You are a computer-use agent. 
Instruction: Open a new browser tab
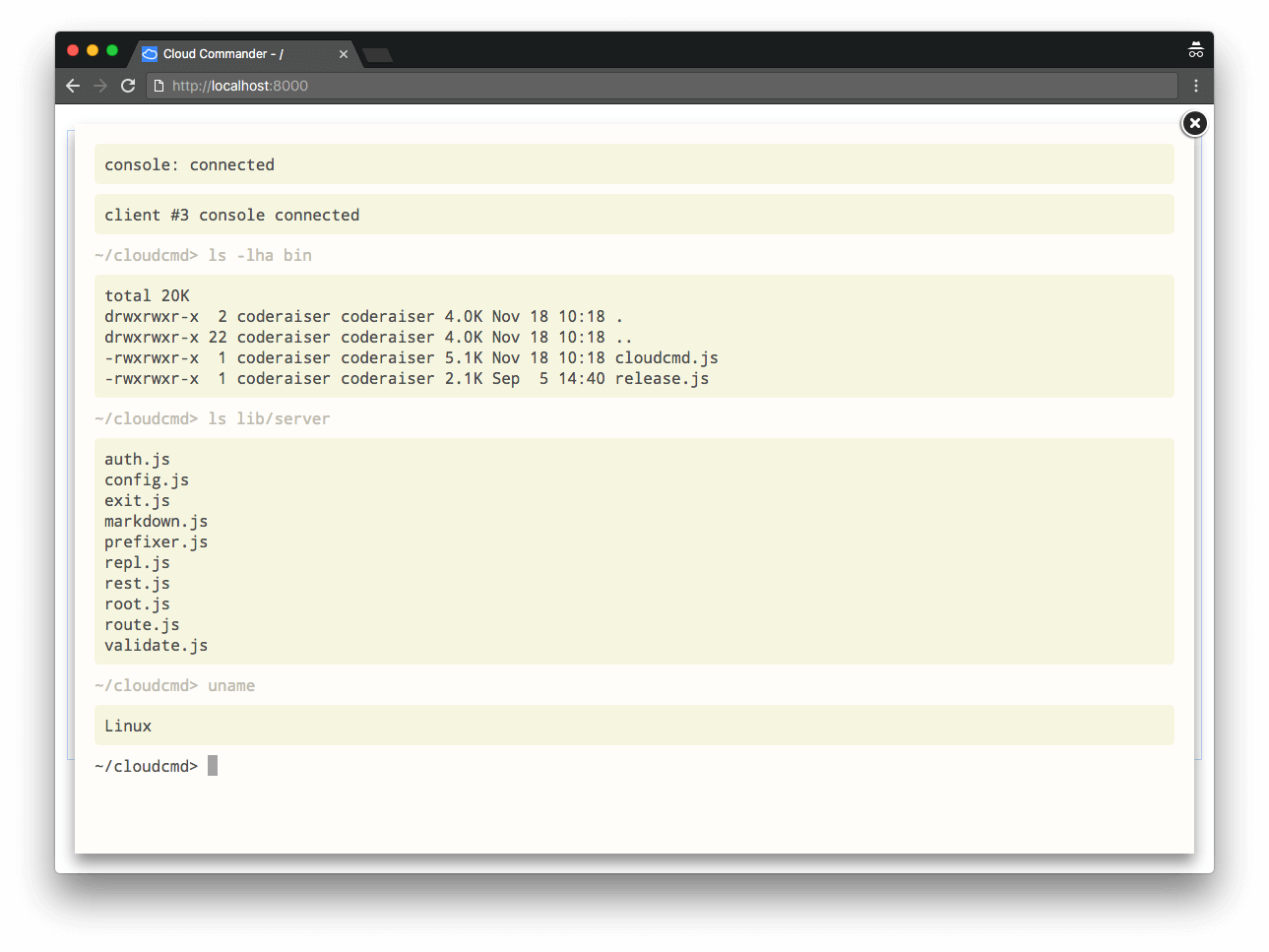(378, 55)
